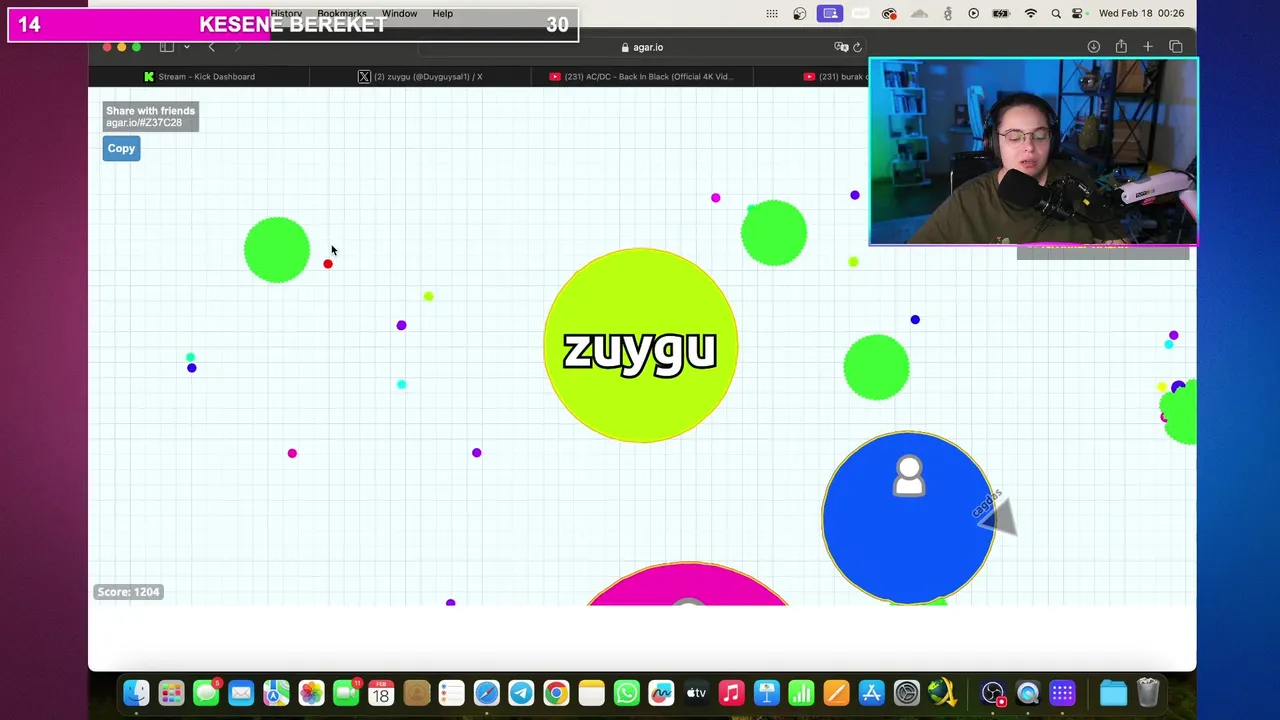Click the date and time in menu bar
1280x720 pixels.
(1141, 13)
